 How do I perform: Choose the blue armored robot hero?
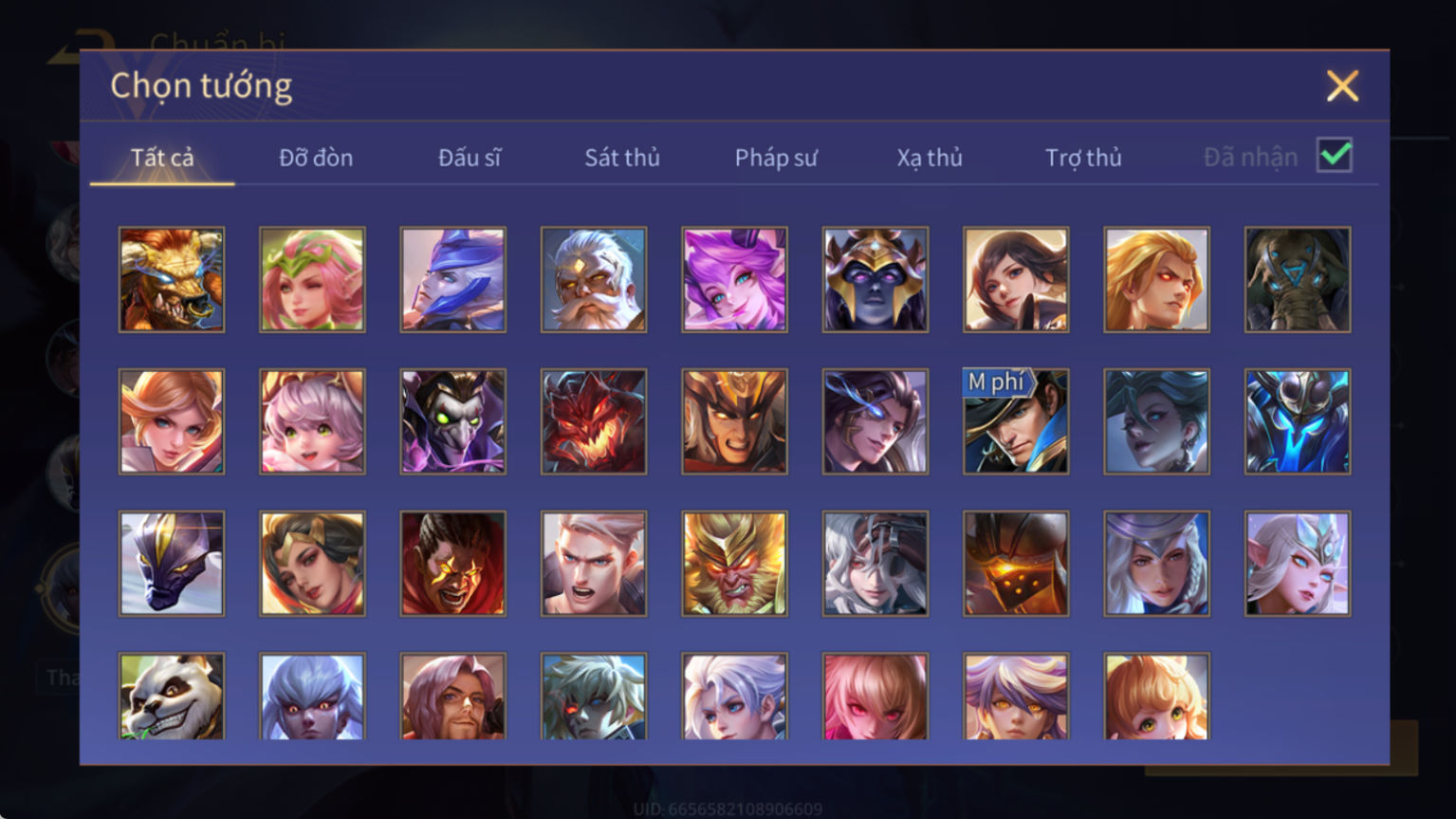(x=1298, y=421)
